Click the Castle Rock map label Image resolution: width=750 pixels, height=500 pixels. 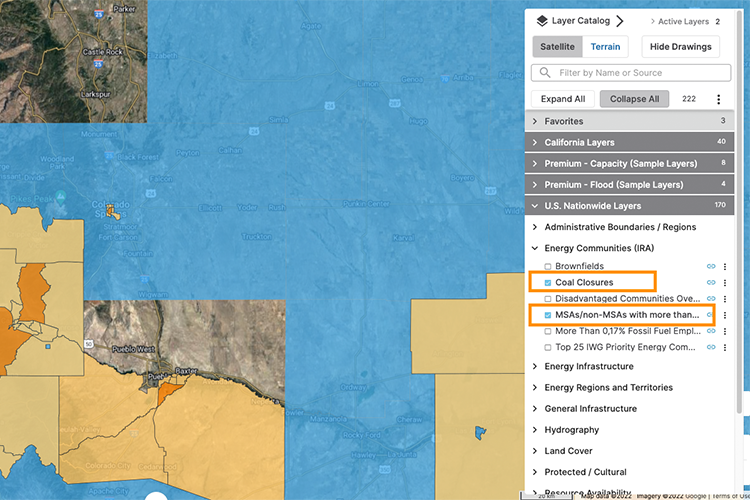pyautogui.click(x=102, y=52)
